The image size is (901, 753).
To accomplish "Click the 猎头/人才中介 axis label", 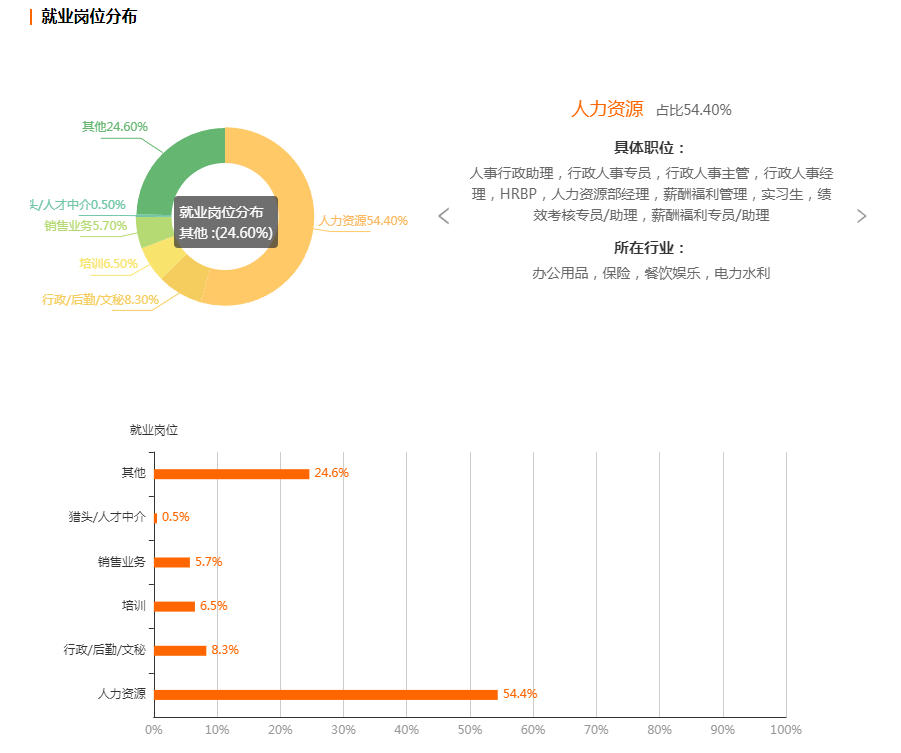I will (107, 517).
